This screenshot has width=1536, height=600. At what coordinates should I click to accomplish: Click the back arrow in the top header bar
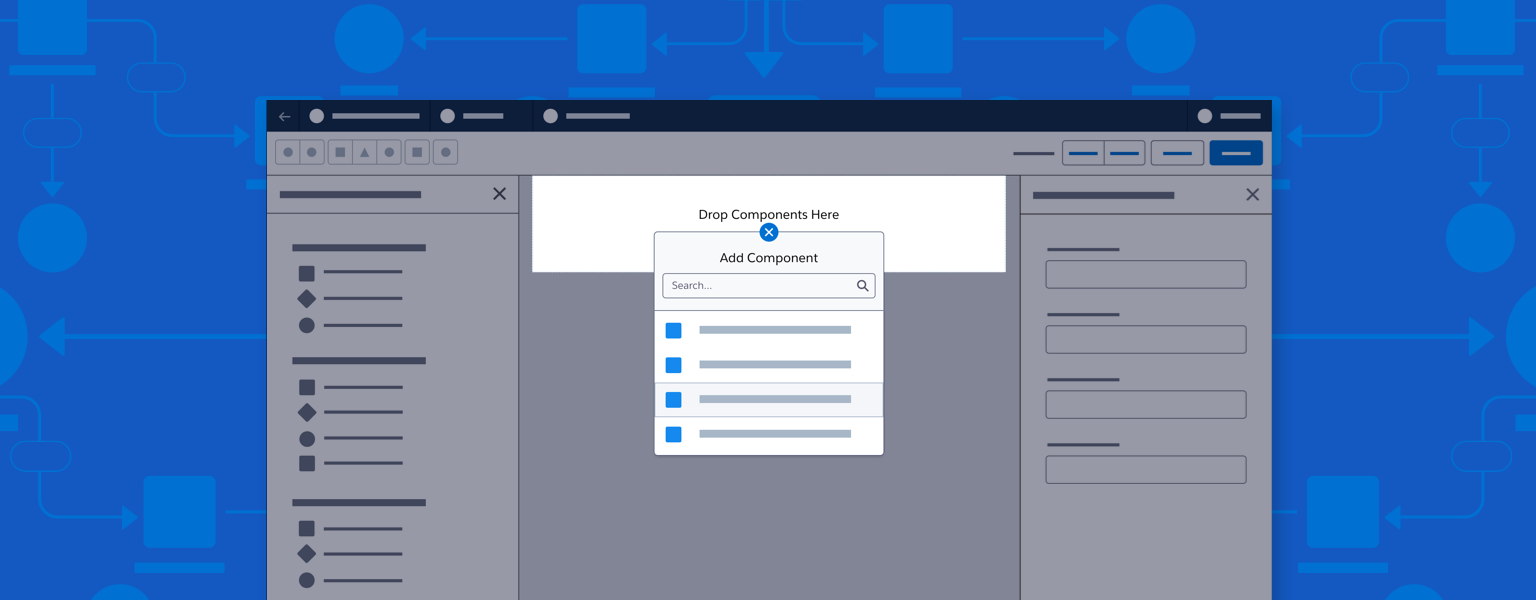[x=284, y=116]
